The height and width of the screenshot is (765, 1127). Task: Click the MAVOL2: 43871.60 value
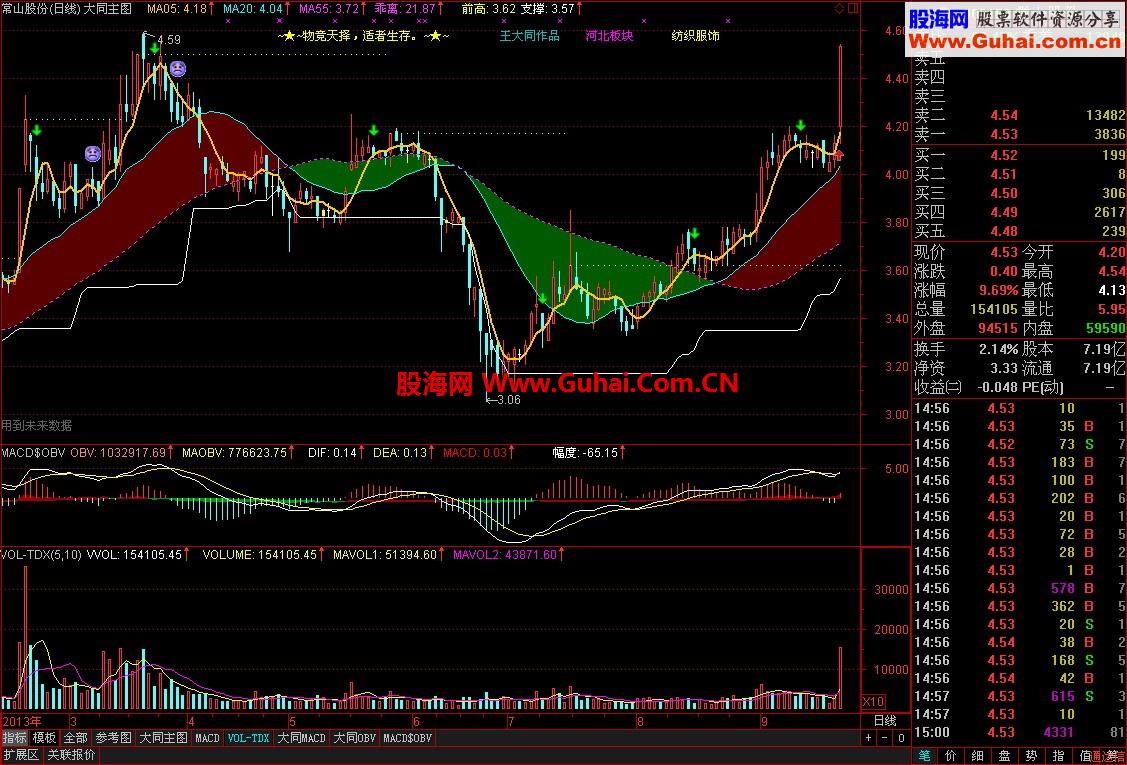[505, 555]
